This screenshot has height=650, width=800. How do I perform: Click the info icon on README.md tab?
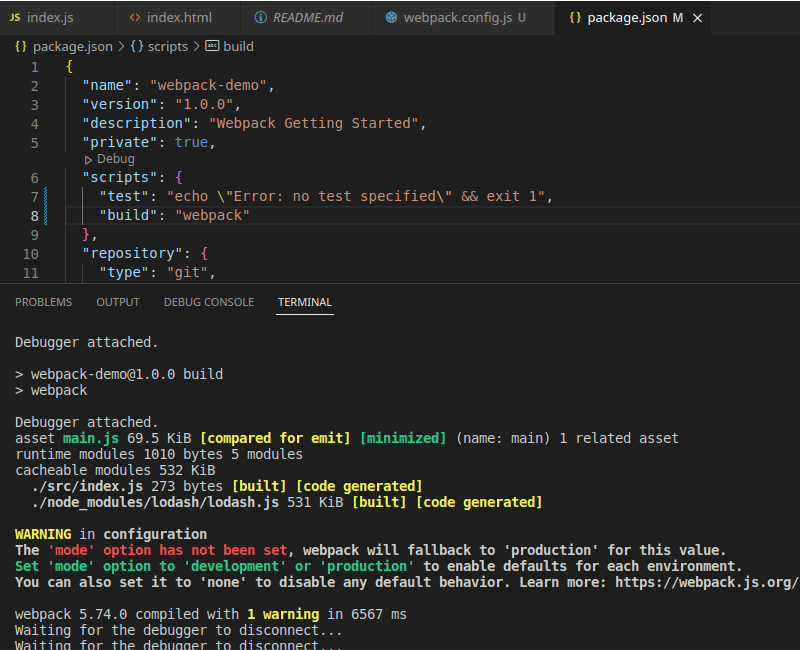coord(261,18)
